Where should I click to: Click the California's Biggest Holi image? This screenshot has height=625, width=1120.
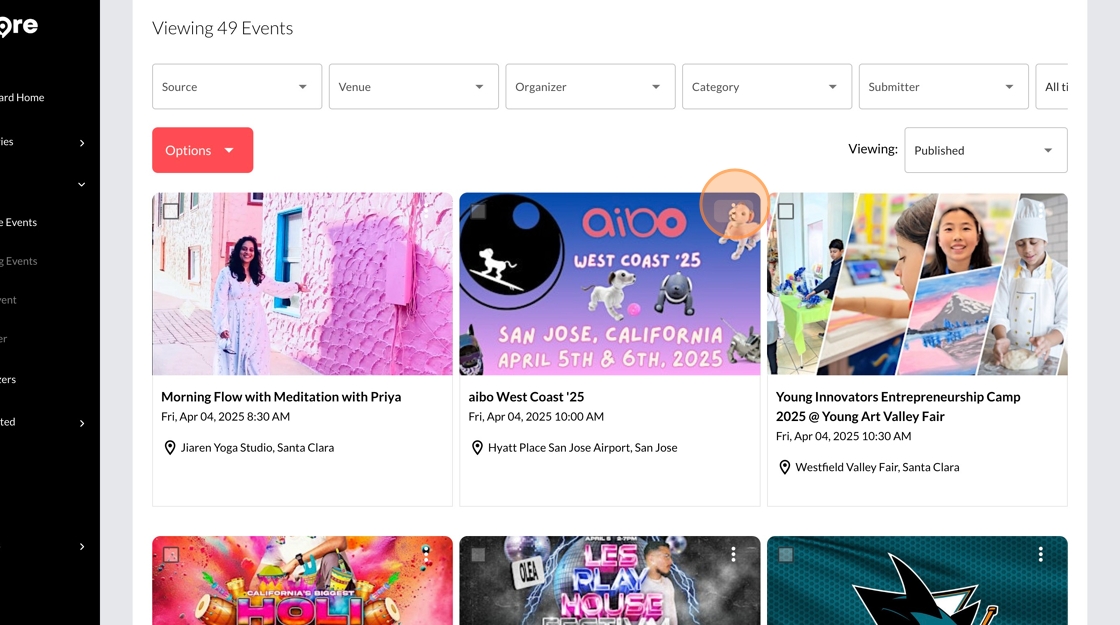pos(302,581)
